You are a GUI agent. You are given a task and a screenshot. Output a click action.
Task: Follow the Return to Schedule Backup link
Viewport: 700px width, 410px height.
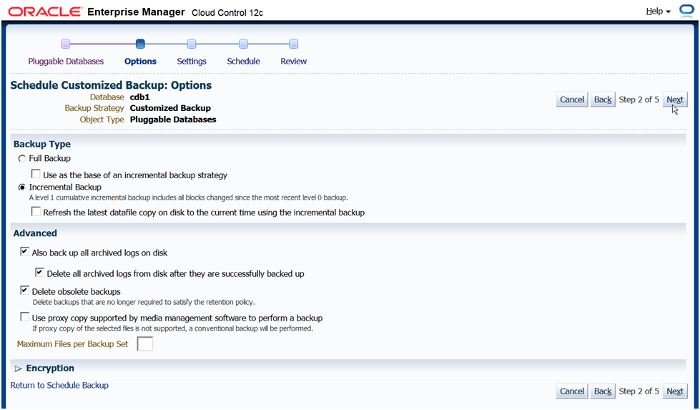click(59, 385)
